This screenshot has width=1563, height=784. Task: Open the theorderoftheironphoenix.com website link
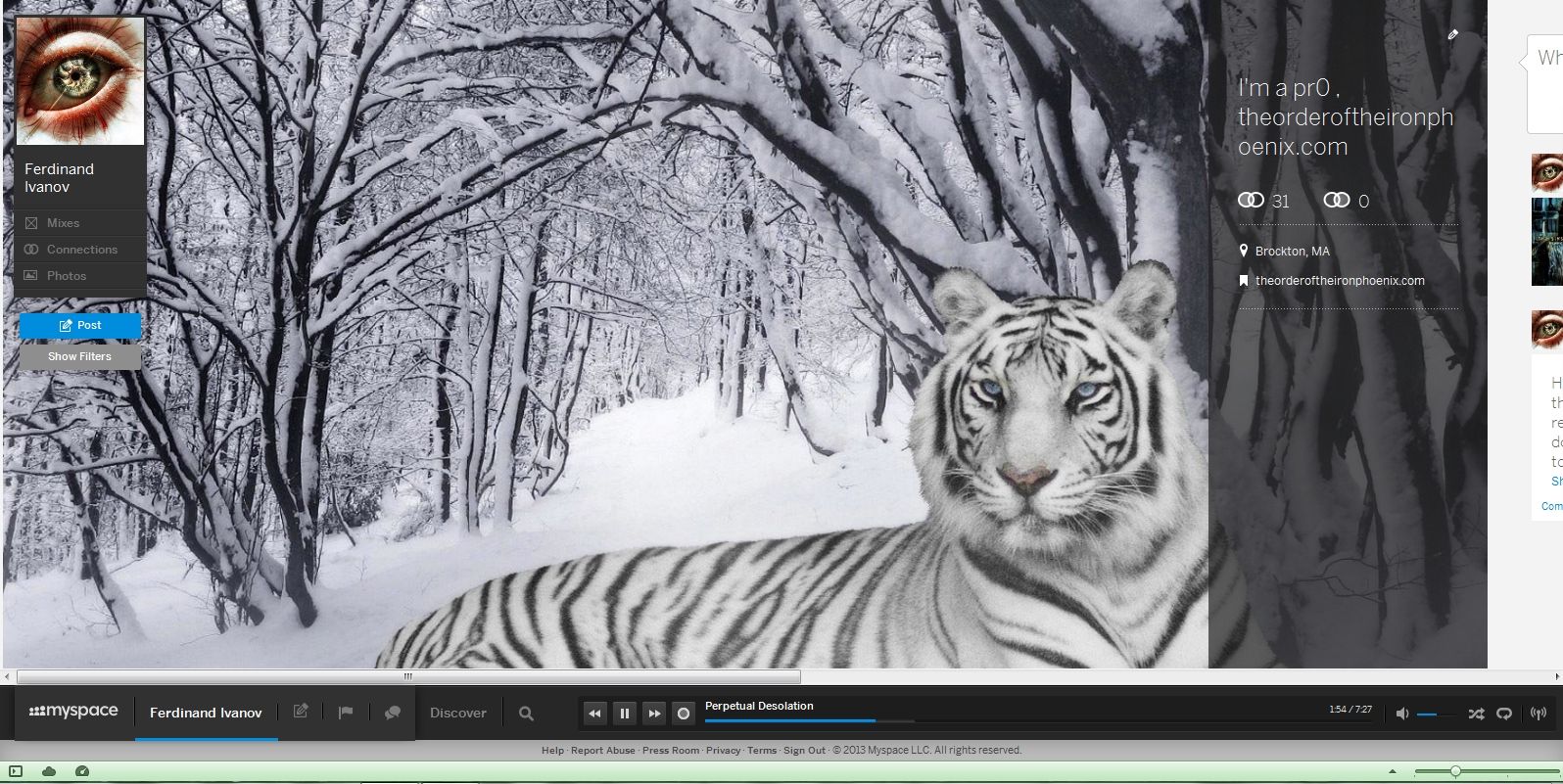[x=1339, y=281]
